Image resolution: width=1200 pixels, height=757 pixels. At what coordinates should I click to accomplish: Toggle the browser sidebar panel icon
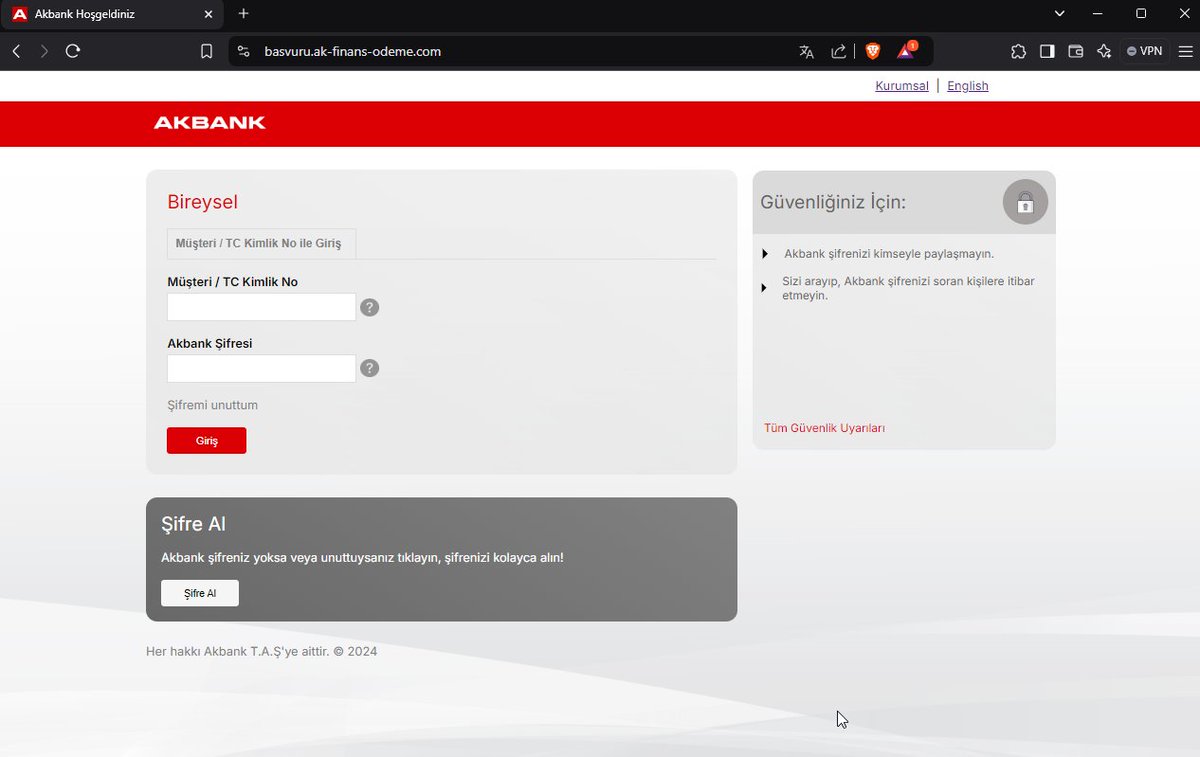coord(1047,51)
